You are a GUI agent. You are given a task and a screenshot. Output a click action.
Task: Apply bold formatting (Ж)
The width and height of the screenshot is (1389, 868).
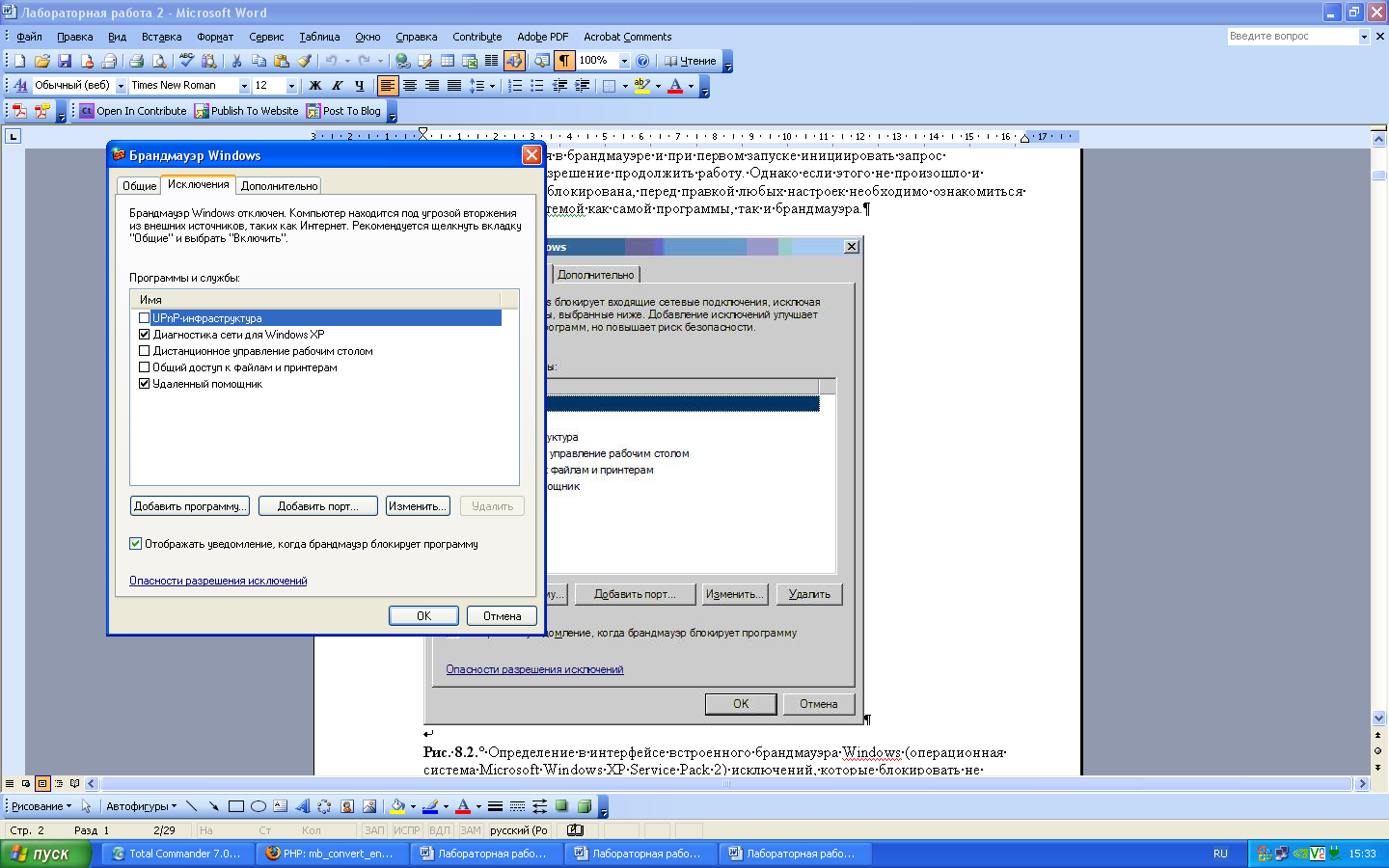pos(314,86)
